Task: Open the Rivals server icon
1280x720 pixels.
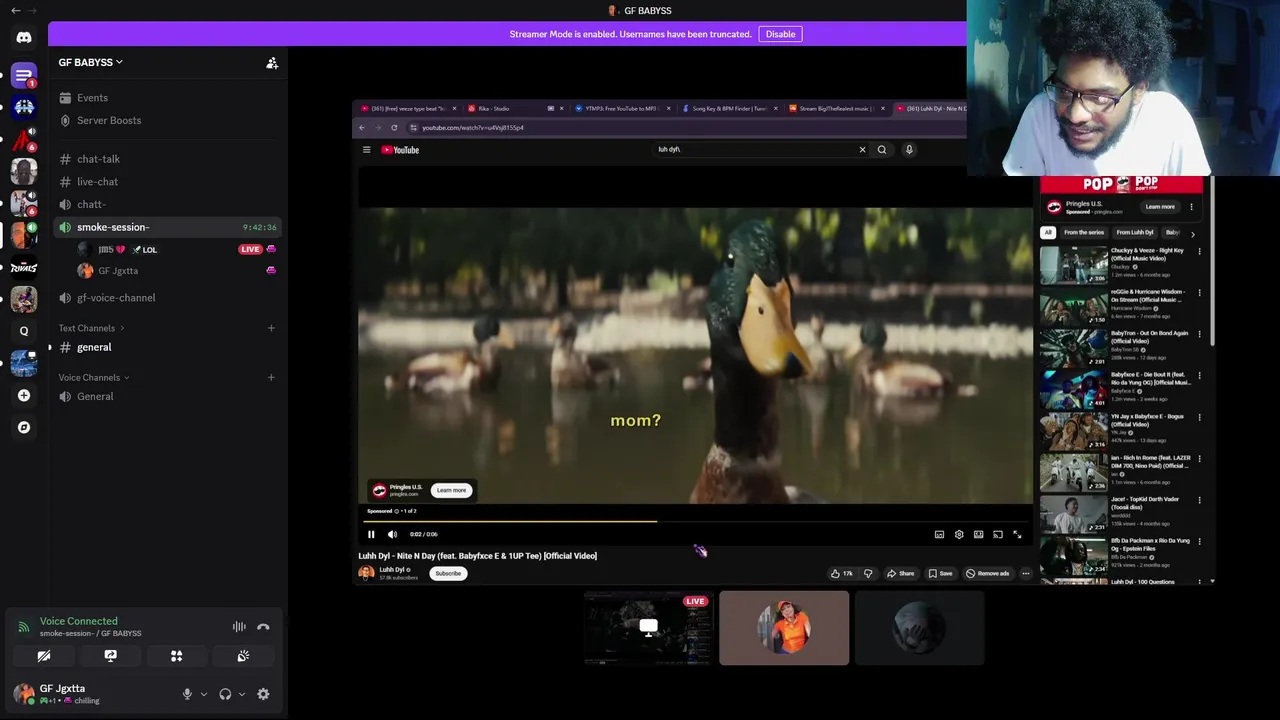Action: [x=24, y=267]
